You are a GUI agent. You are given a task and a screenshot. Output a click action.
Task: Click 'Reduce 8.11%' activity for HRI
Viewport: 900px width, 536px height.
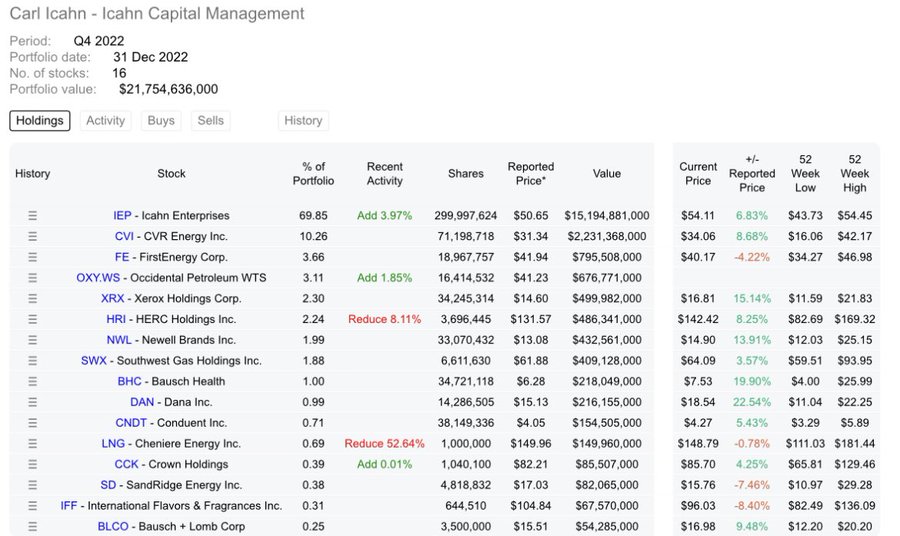385,319
